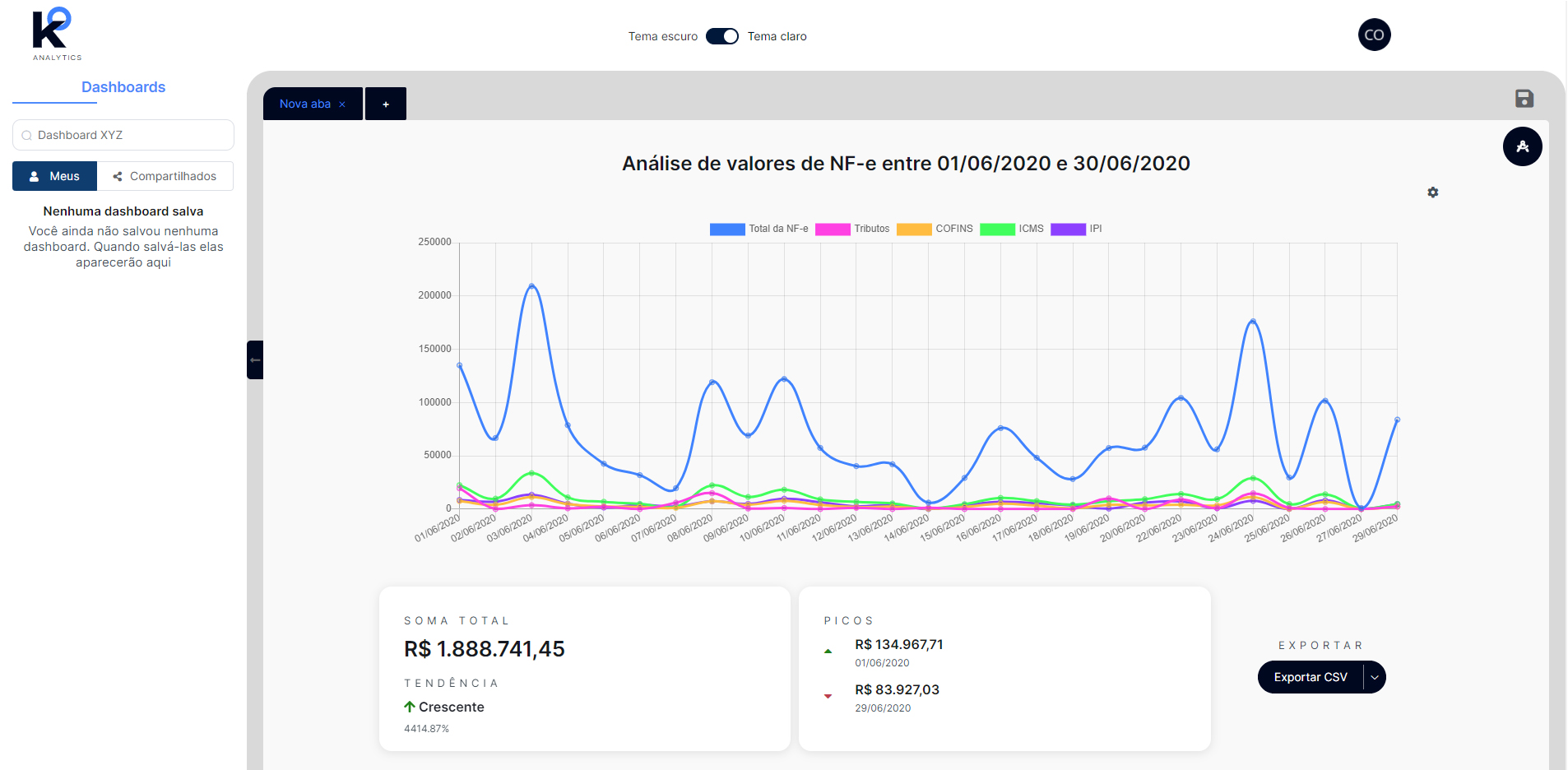This screenshot has width=1568, height=770.
Task: Click the 01/06/2020 peak date text
Action: 882,663
